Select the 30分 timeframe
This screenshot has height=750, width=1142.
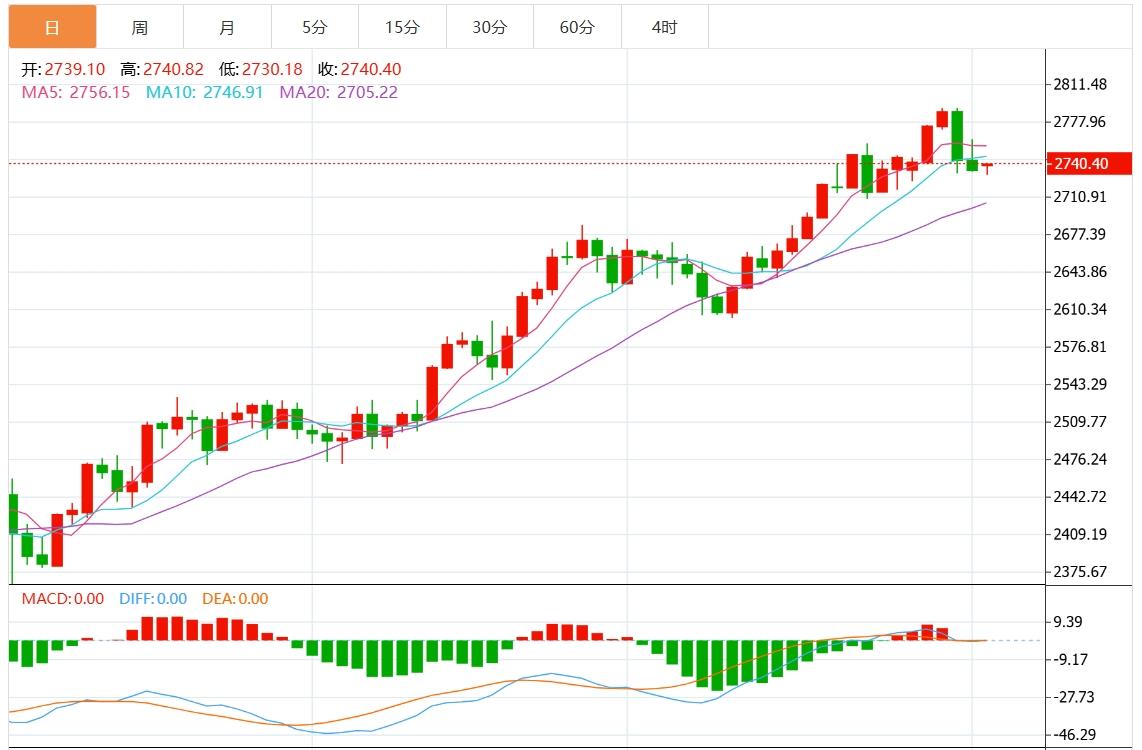tap(489, 27)
